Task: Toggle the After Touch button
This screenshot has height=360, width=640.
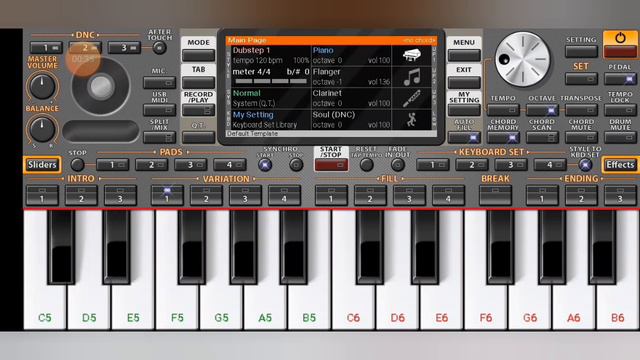Action: pos(160,48)
